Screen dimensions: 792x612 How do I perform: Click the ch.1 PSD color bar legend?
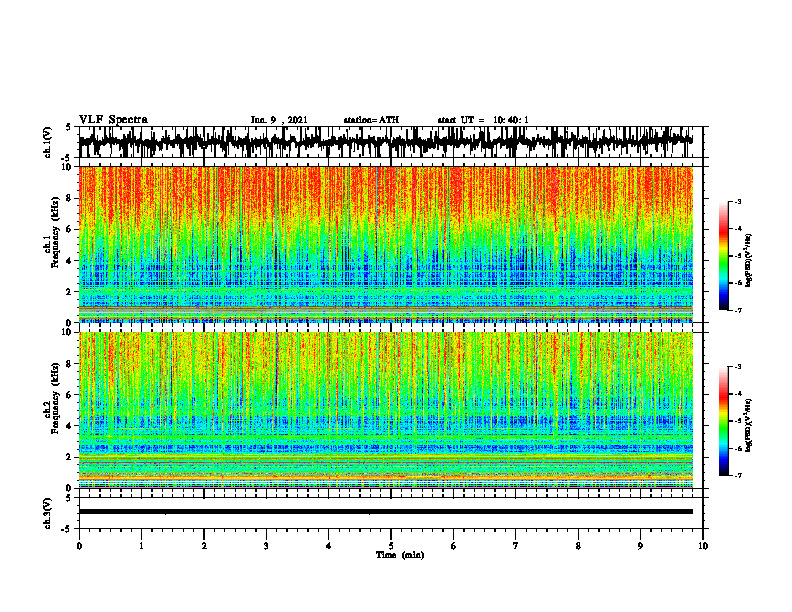pos(723,255)
